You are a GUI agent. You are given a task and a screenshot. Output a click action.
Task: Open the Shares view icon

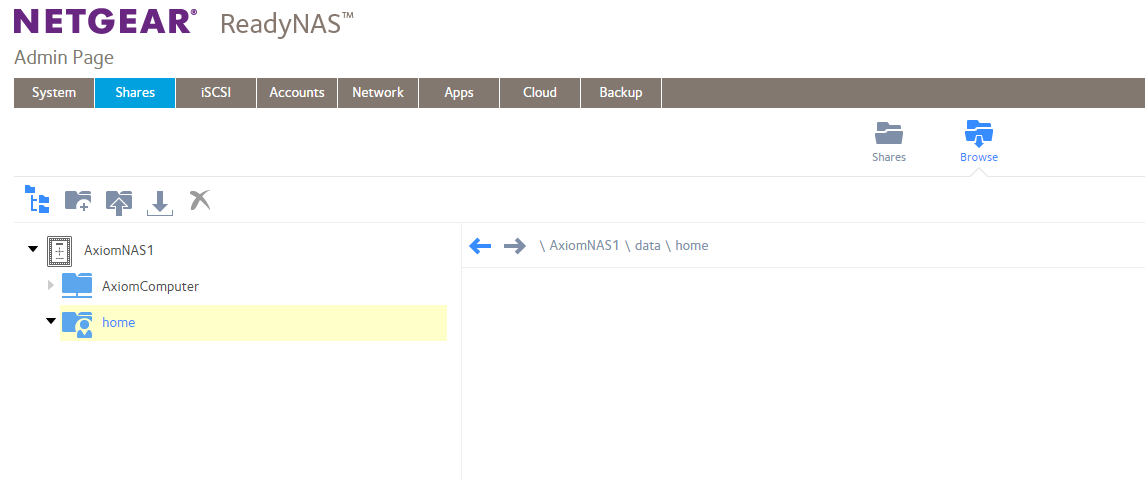coord(889,134)
